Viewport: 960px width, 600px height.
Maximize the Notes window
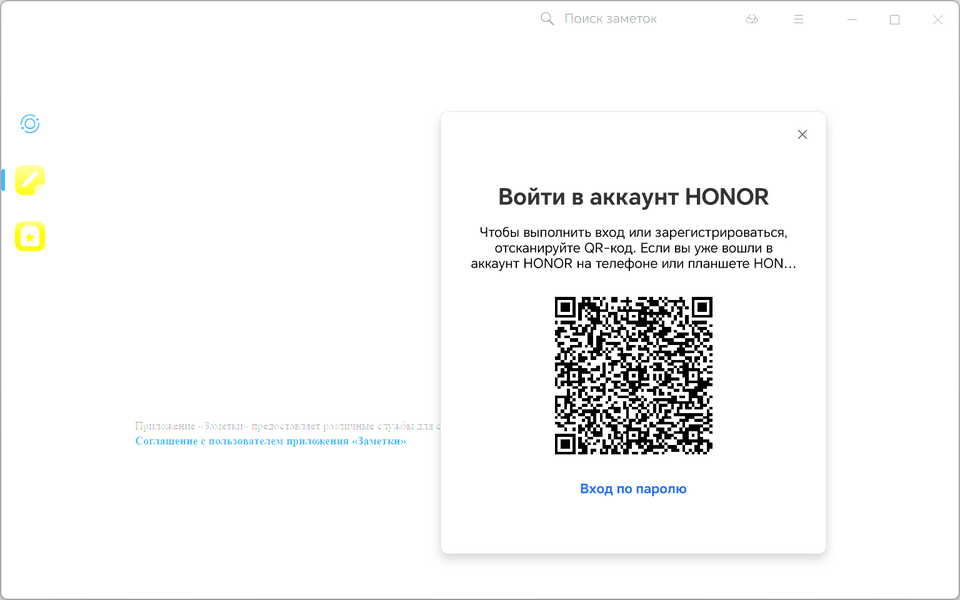point(894,20)
